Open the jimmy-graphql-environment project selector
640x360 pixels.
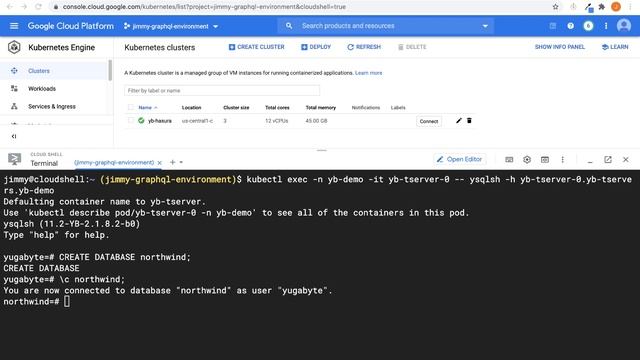[171, 26]
